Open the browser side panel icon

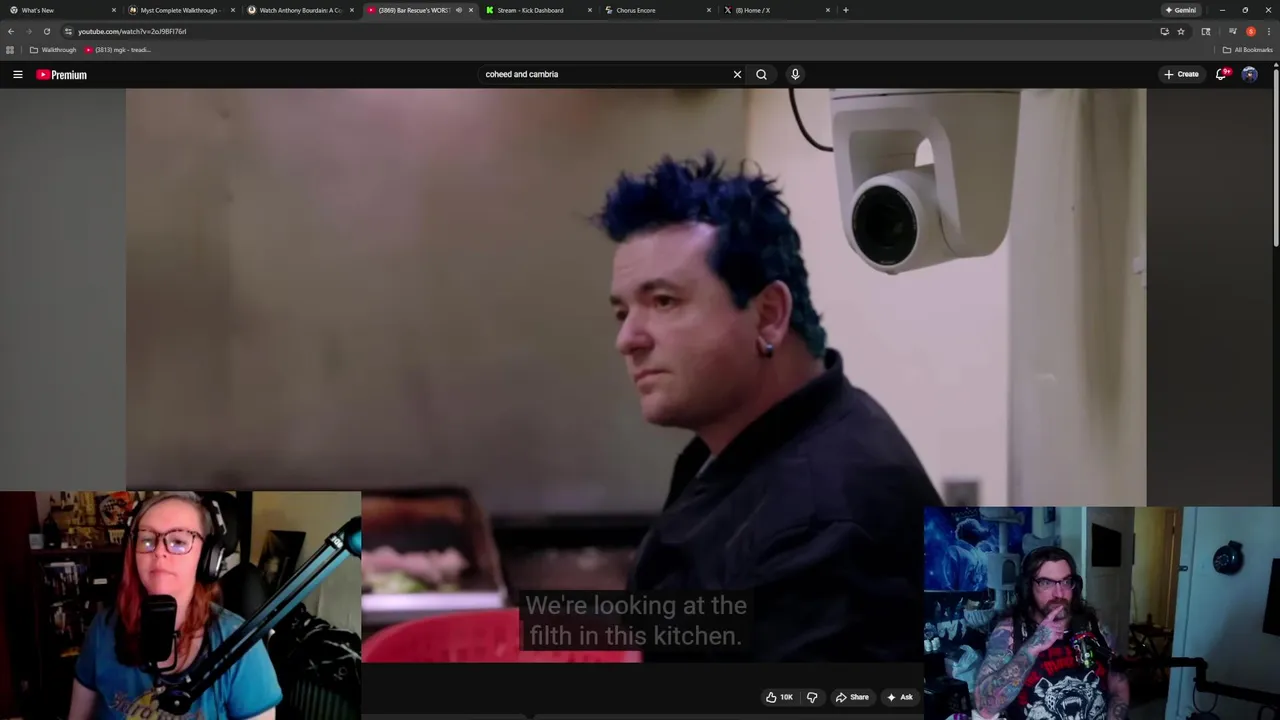[1205, 31]
